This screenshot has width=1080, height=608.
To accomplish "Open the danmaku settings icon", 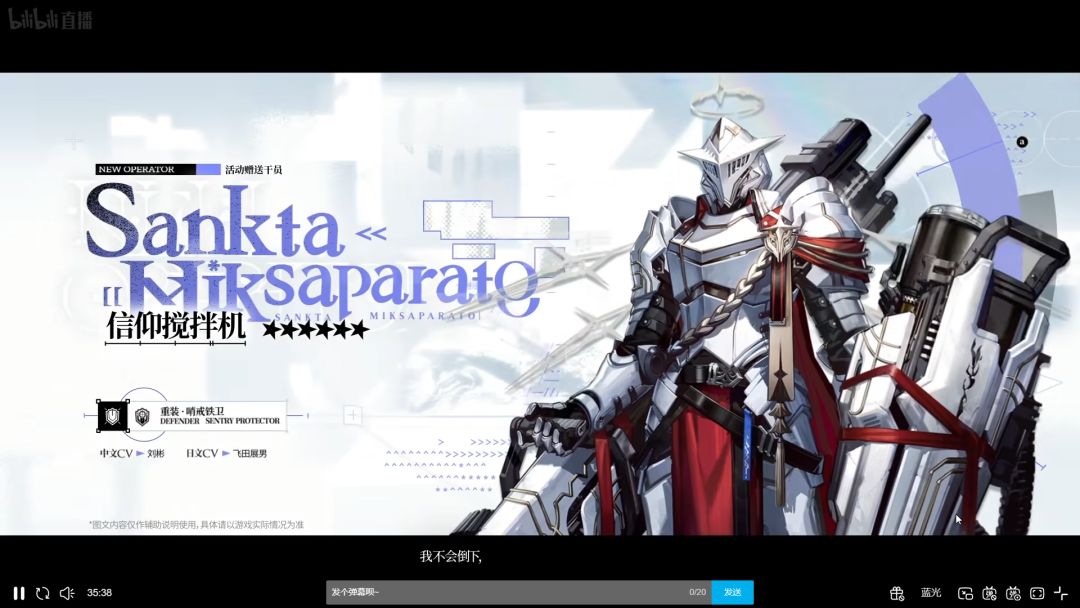I will click(x=1013, y=593).
